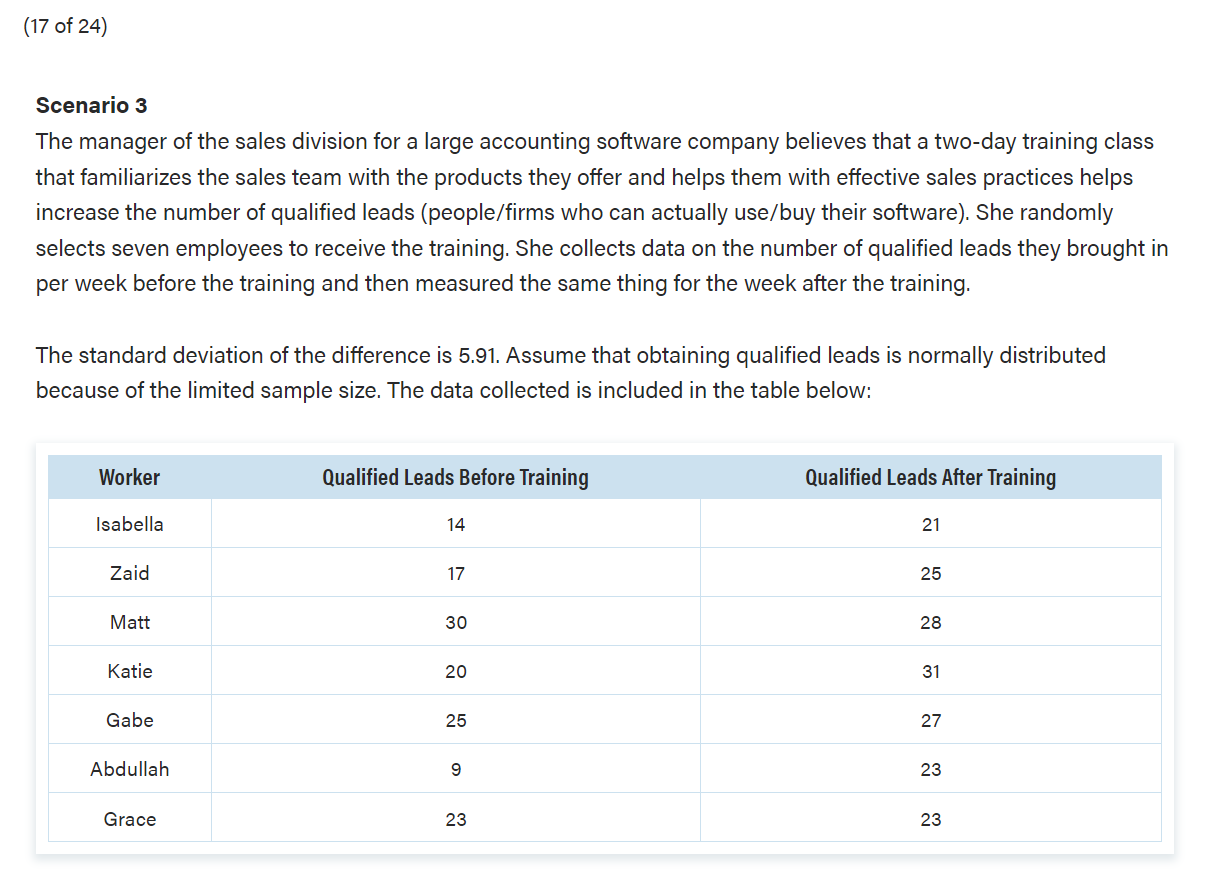Click the Zaid worker cell

pos(129,573)
